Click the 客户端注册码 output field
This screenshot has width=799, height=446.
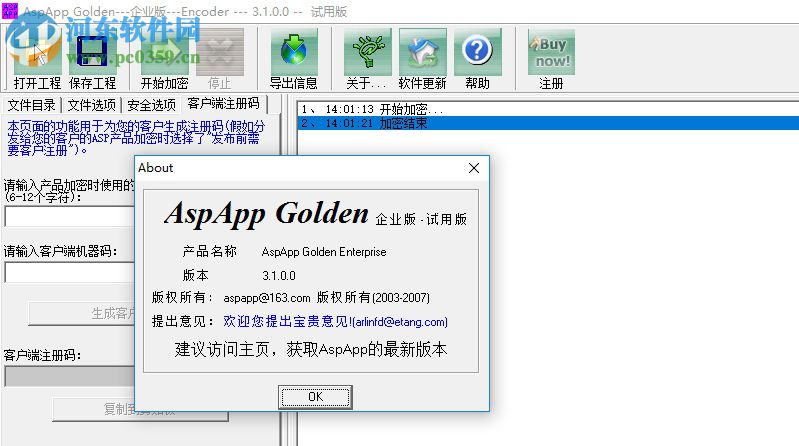[x=69, y=377]
